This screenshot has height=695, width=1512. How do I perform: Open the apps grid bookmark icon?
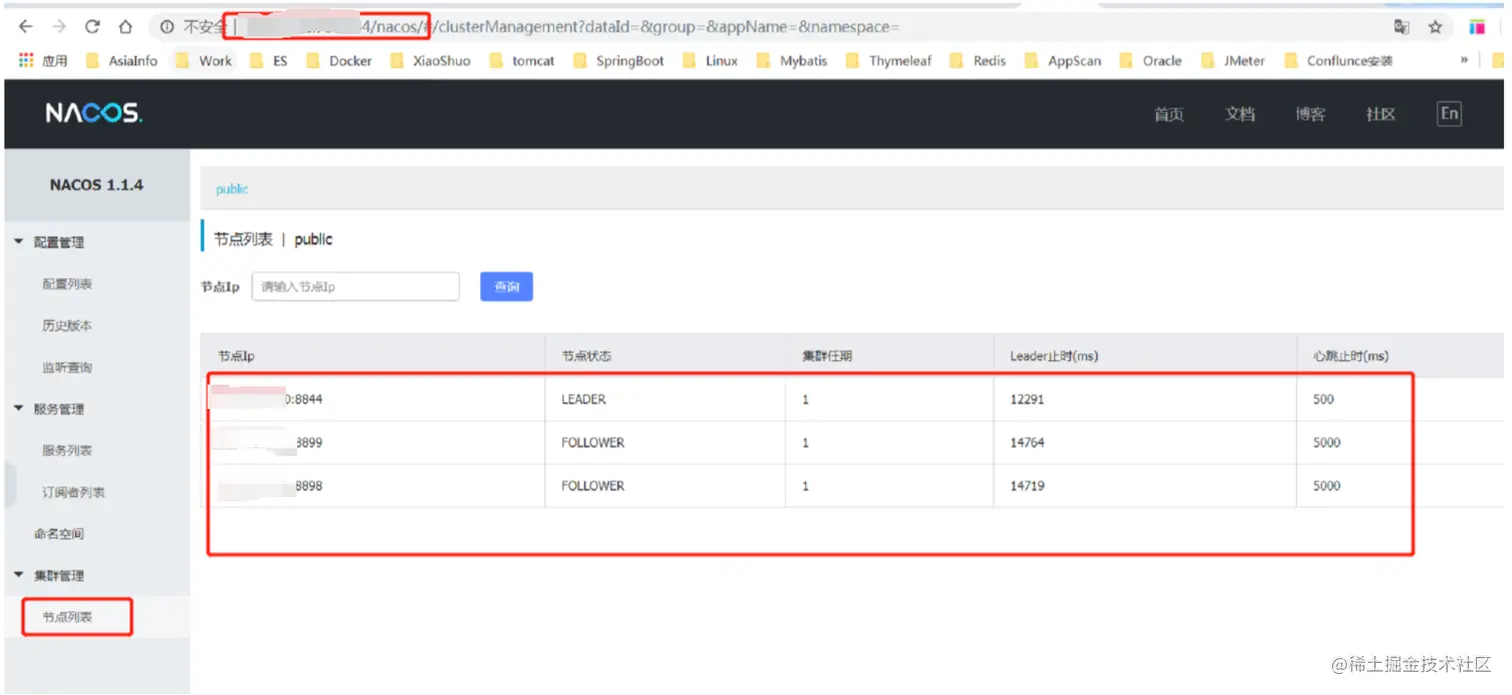(x=26, y=60)
